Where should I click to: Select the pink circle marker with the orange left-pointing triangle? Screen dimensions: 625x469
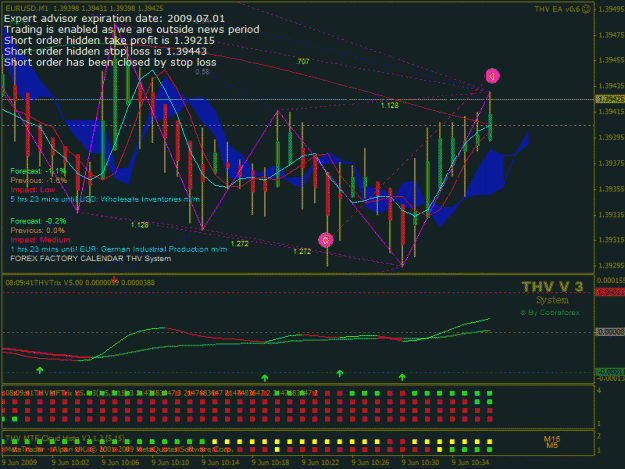tap(492, 76)
